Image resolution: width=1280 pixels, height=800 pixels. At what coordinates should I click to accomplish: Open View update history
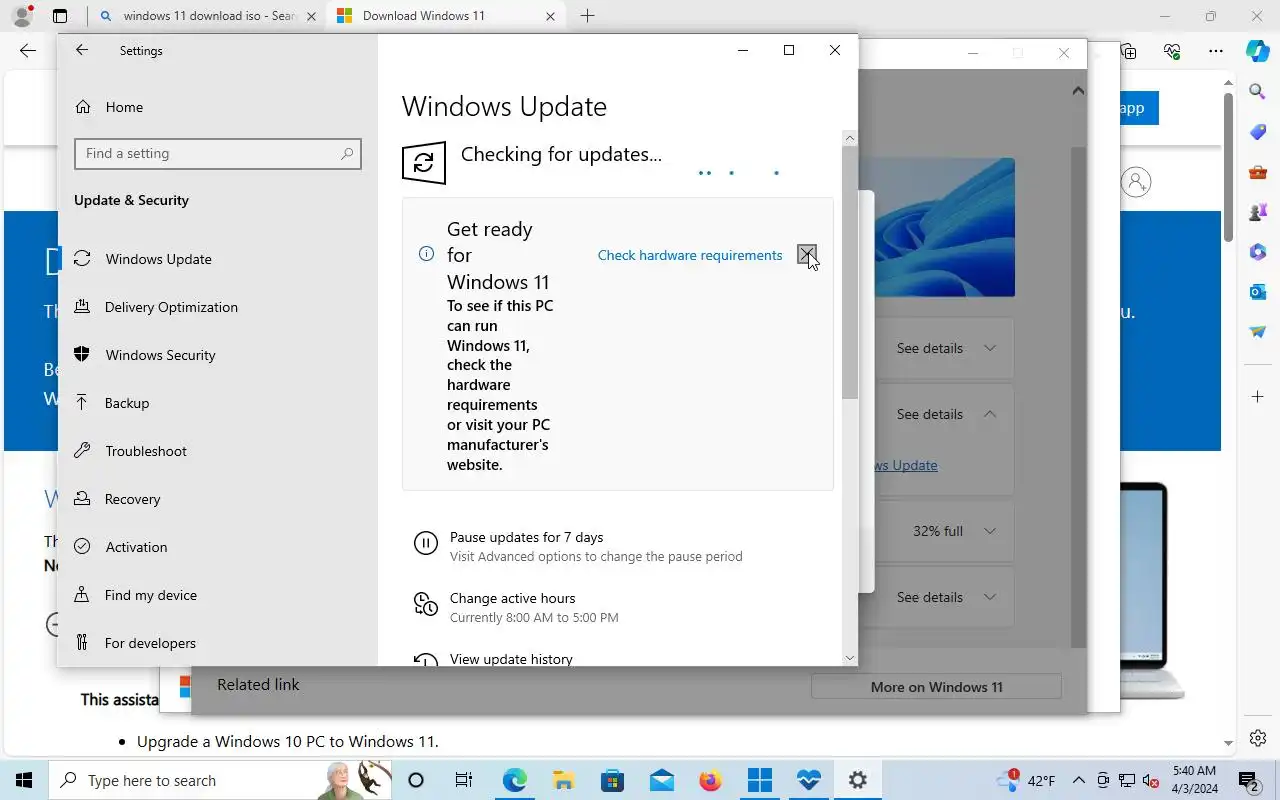(511, 659)
